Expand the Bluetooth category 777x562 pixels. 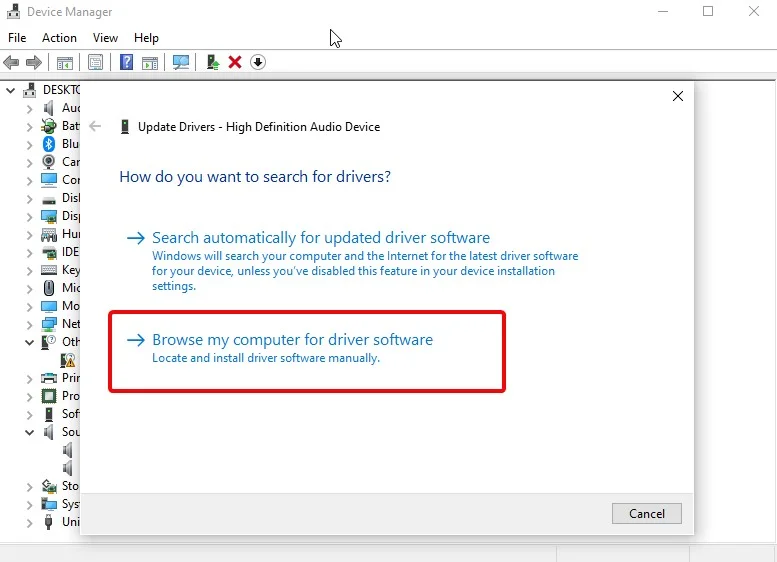(29, 145)
